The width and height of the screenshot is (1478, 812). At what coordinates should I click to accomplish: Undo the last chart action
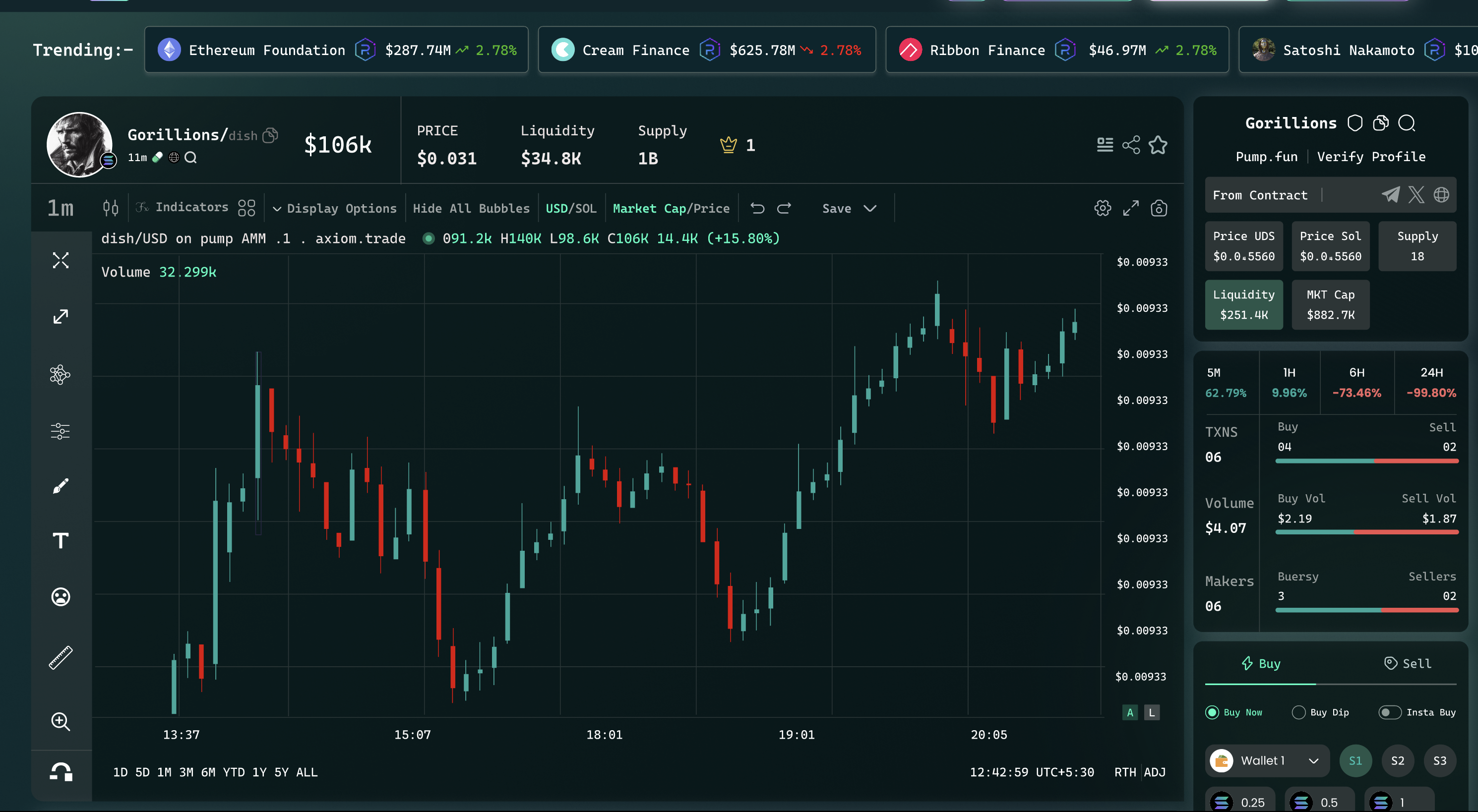[x=757, y=208]
